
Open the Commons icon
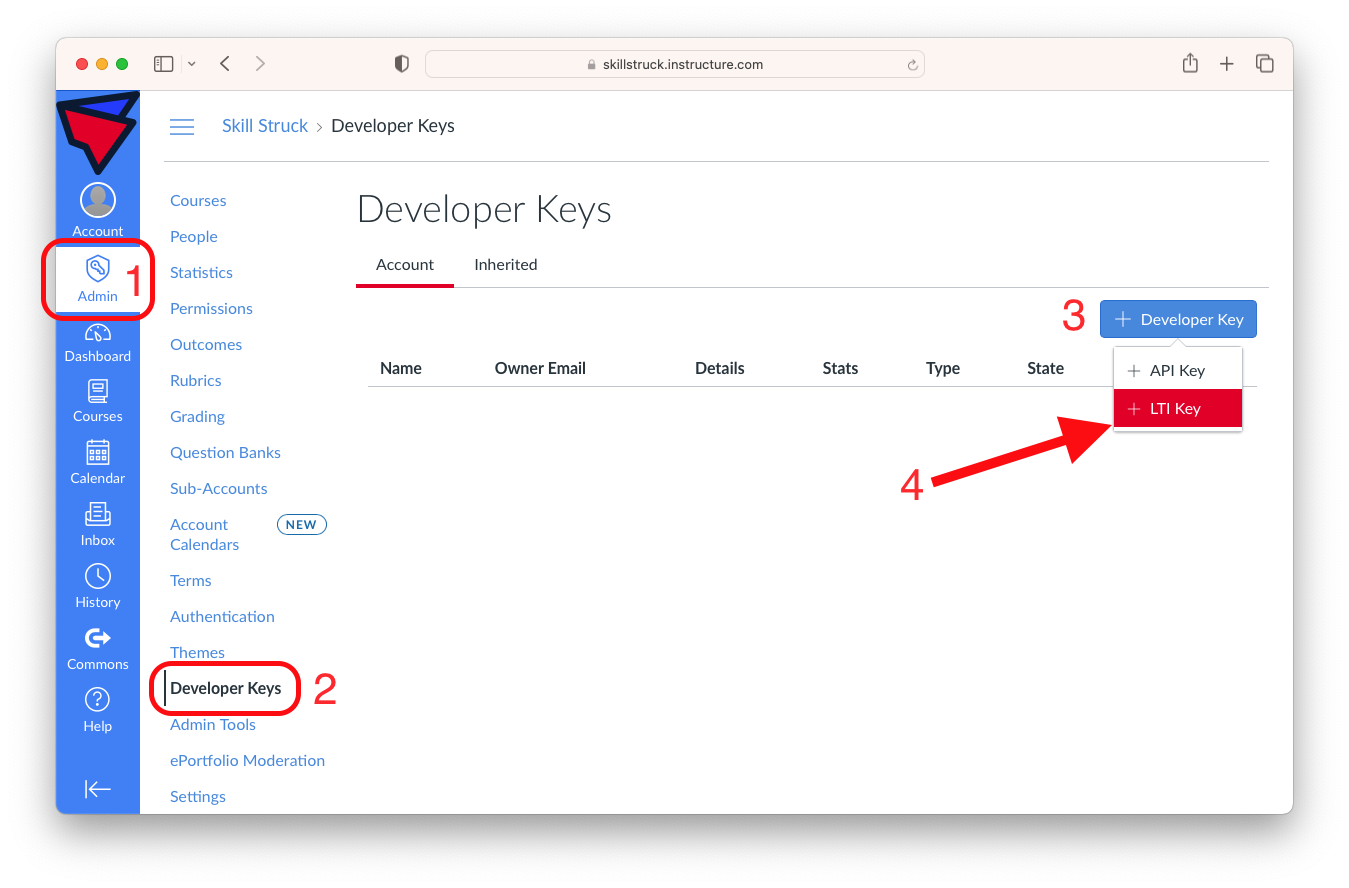[97, 640]
